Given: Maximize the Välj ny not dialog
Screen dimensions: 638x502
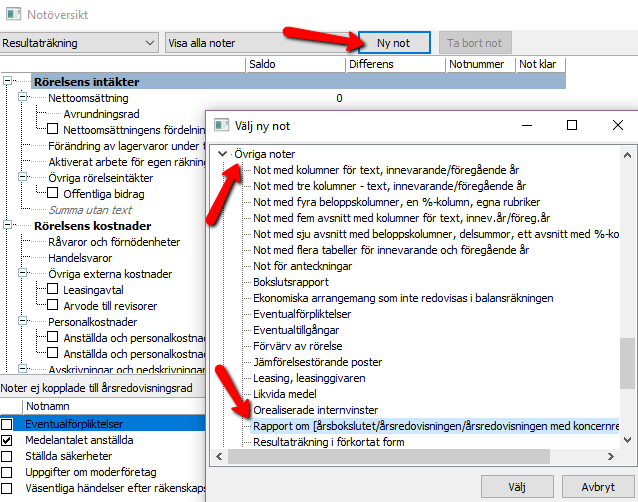Looking at the screenshot, I should pos(572,125).
